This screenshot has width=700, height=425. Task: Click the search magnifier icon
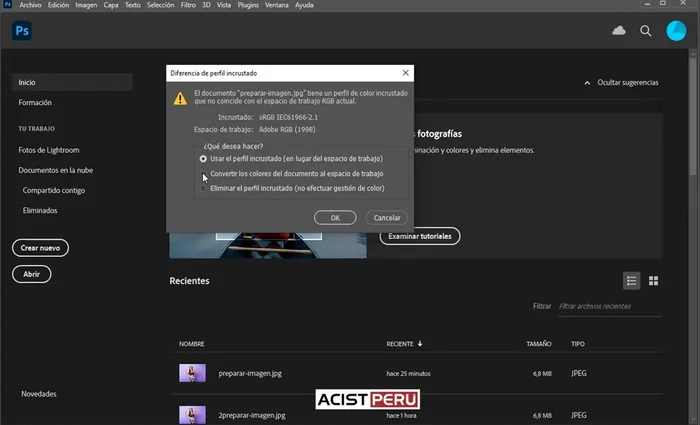tap(646, 32)
